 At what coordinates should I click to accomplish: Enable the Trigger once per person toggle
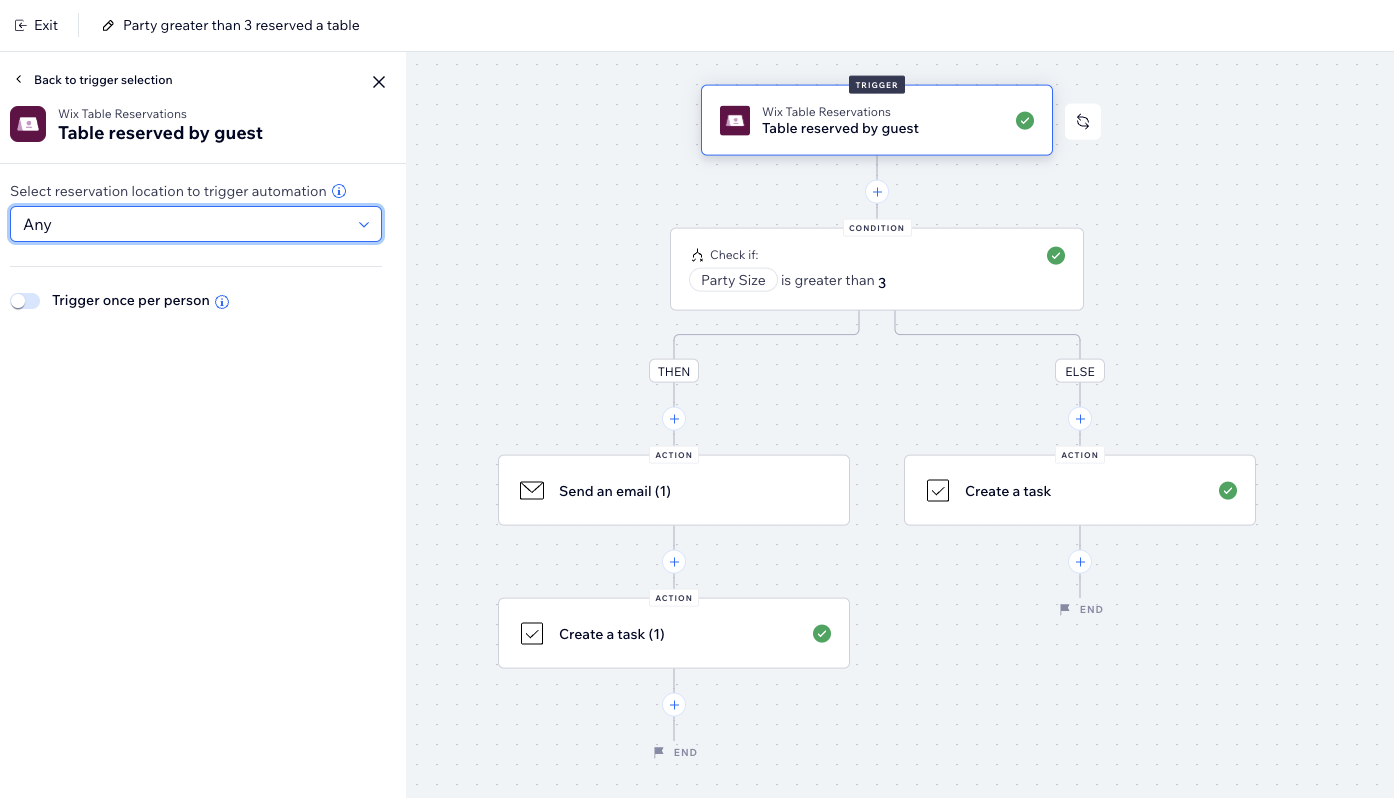[x=25, y=301]
